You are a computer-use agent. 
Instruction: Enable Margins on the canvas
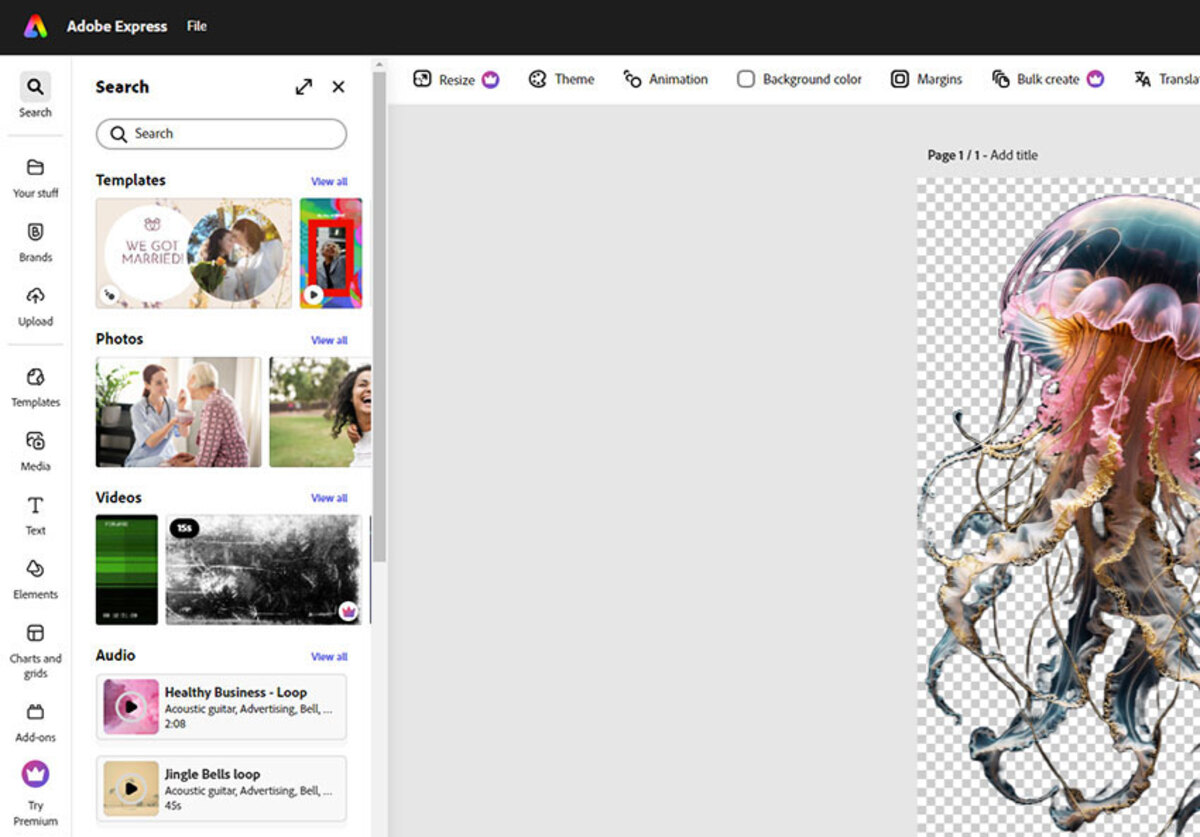pos(926,79)
